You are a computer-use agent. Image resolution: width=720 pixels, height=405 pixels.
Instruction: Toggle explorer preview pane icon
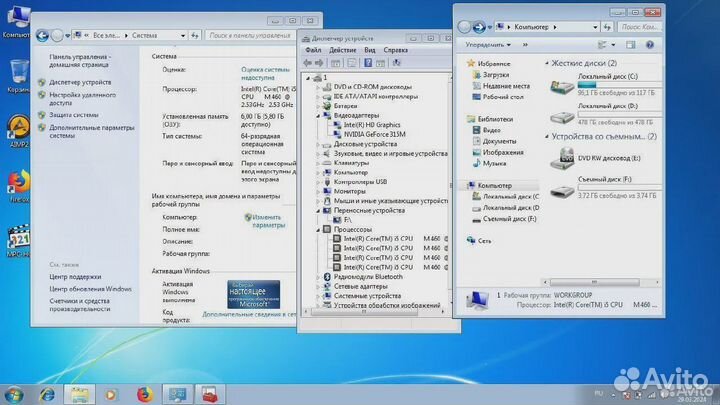point(631,45)
